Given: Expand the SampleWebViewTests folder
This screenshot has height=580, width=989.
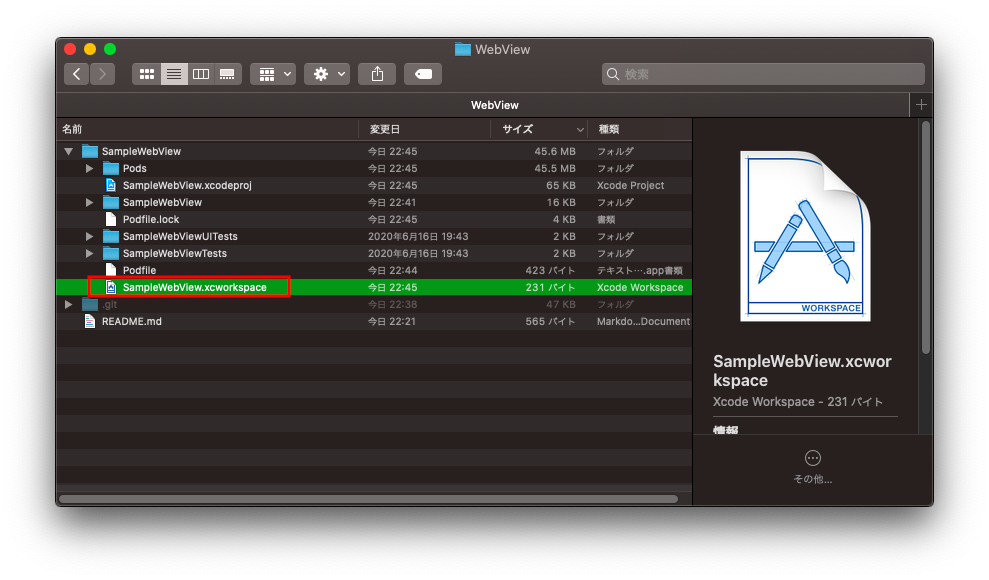Looking at the screenshot, I should click(90, 253).
